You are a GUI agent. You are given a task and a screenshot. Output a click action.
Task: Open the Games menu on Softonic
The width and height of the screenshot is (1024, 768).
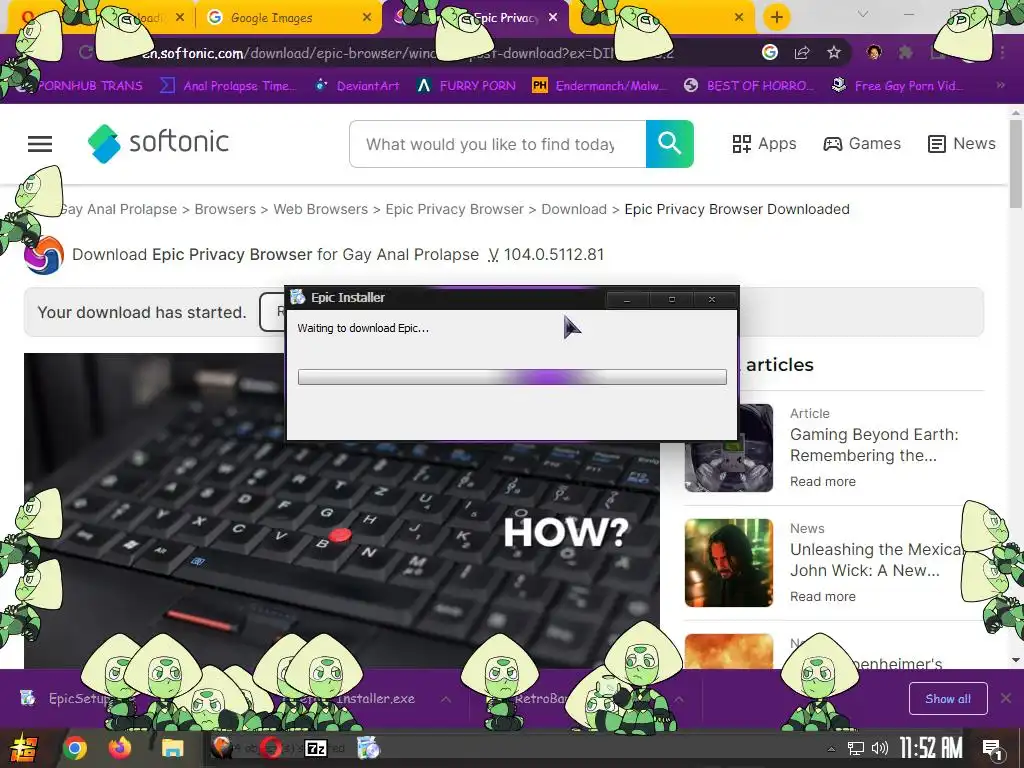pyautogui.click(x=862, y=144)
